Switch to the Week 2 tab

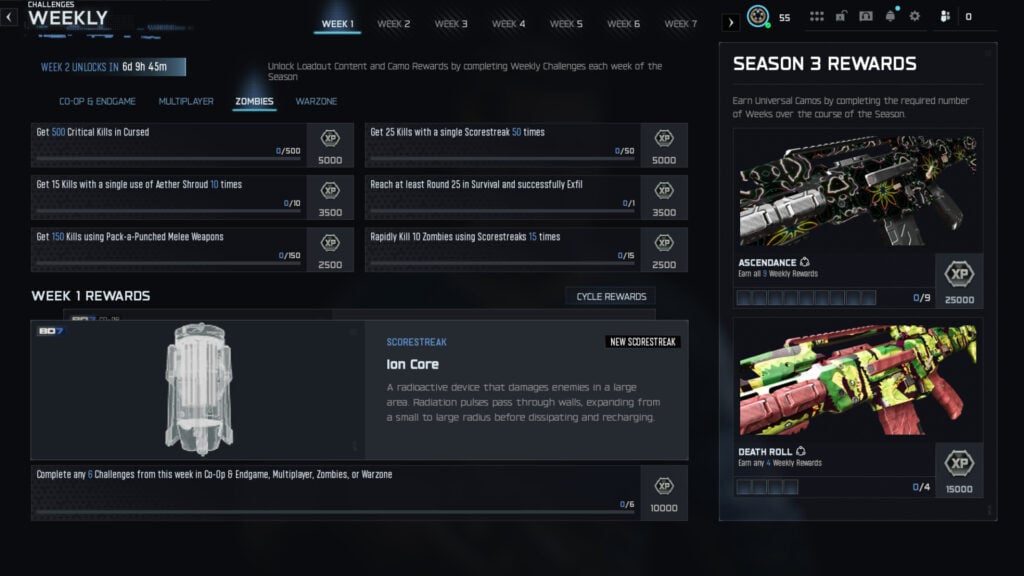394,24
